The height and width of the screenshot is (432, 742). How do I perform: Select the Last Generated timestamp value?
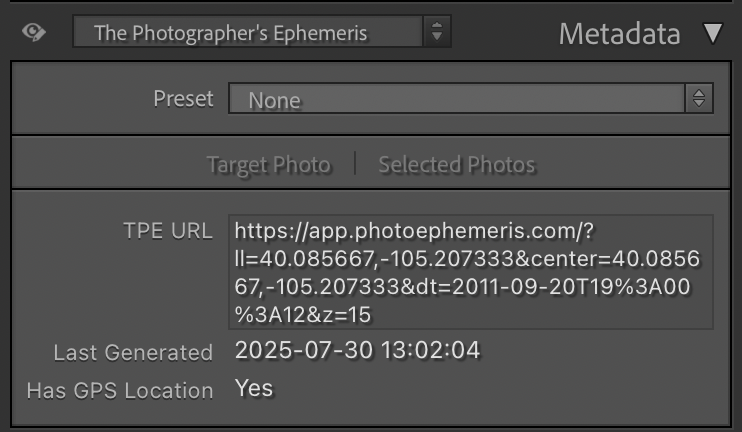(x=357, y=350)
